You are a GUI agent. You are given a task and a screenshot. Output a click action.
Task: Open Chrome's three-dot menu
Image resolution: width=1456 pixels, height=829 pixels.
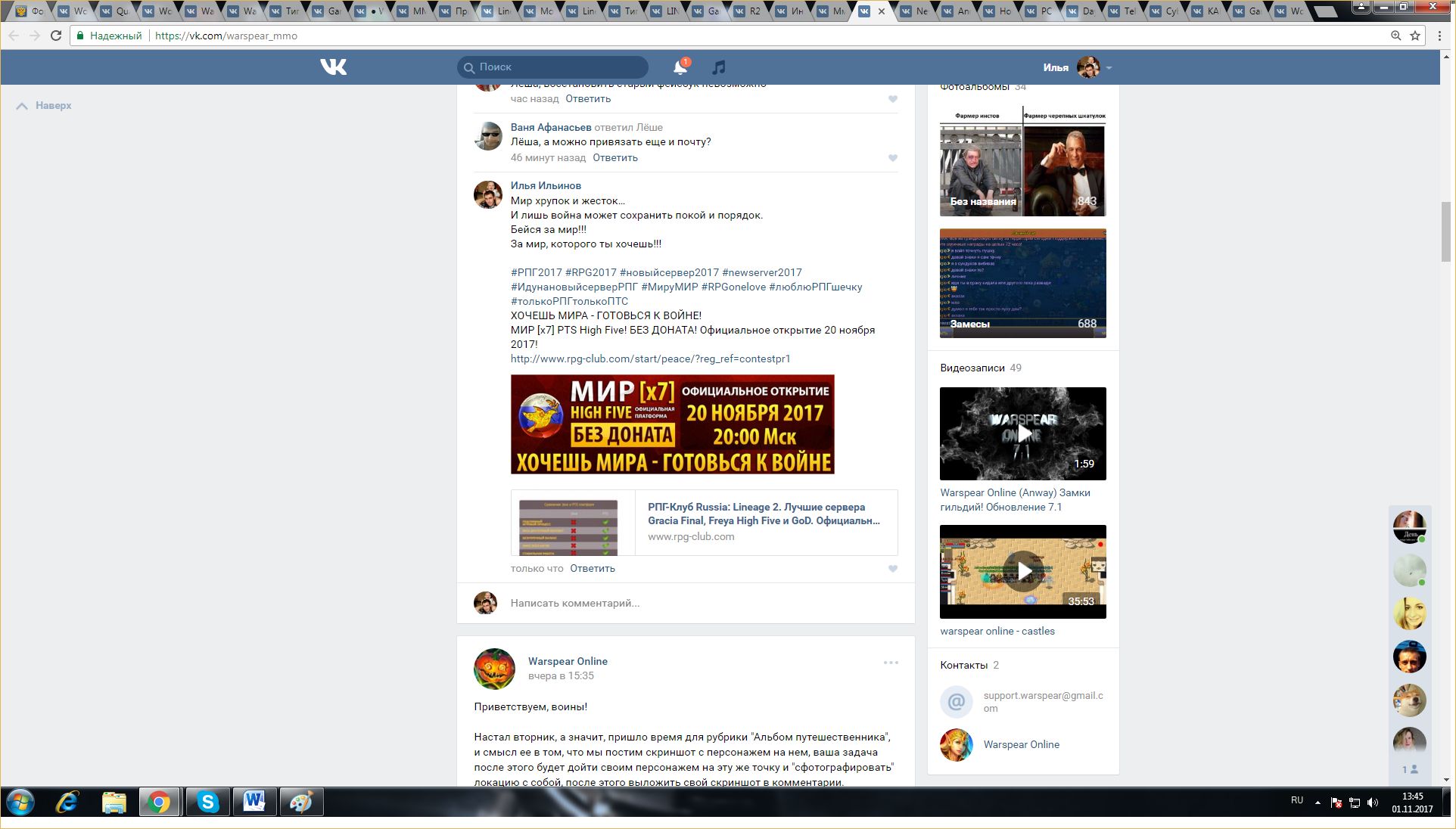(x=1440, y=36)
